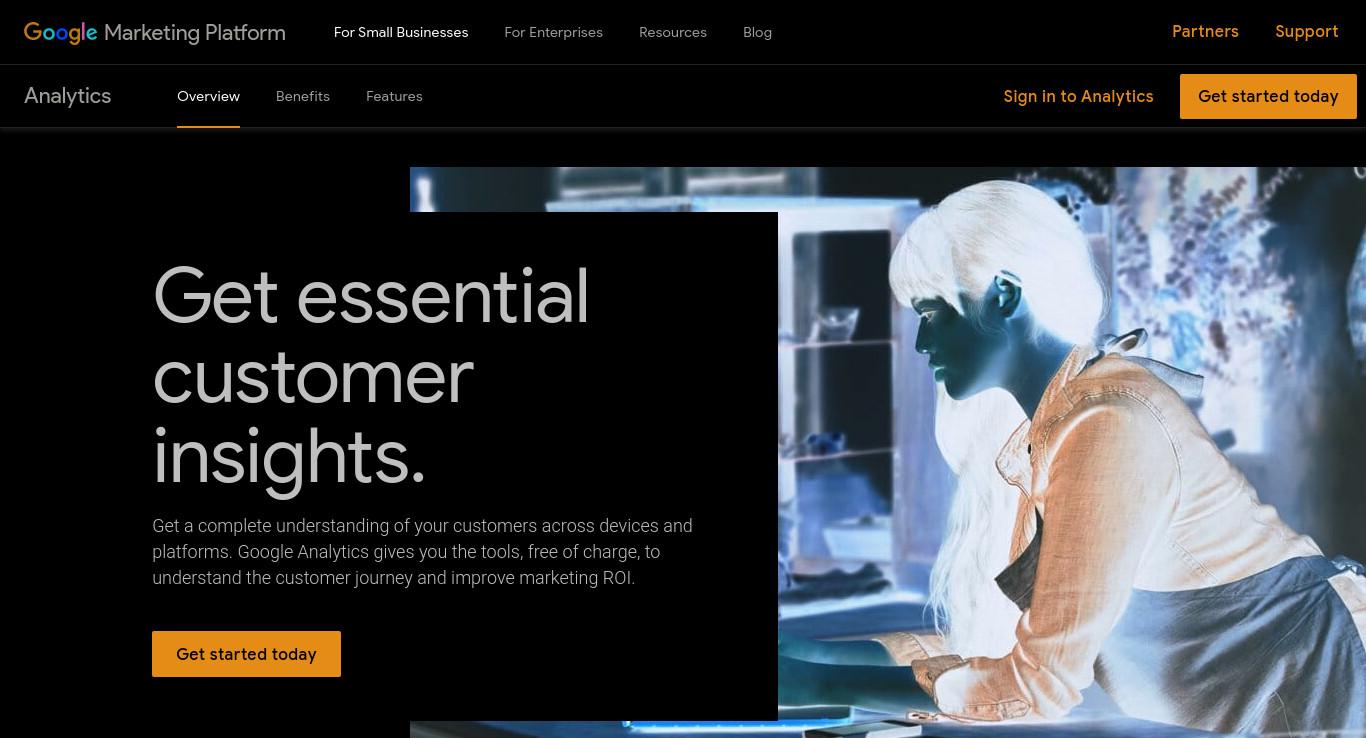Switch to the Benefits tab
Viewport: 1366px width, 738px height.
coord(303,96)
